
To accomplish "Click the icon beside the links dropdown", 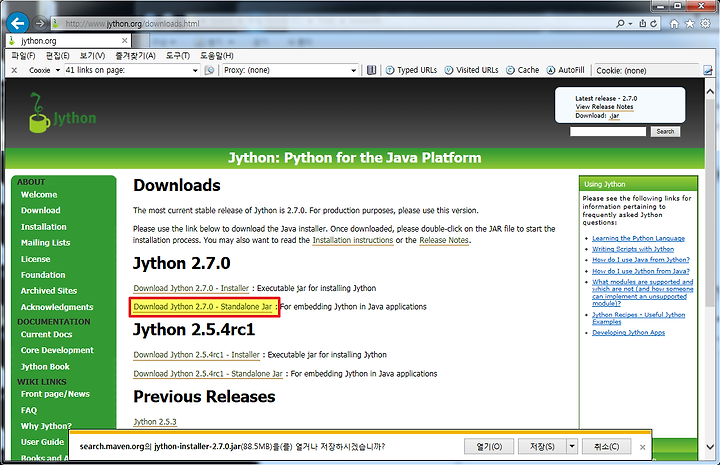I will point(209,70).
